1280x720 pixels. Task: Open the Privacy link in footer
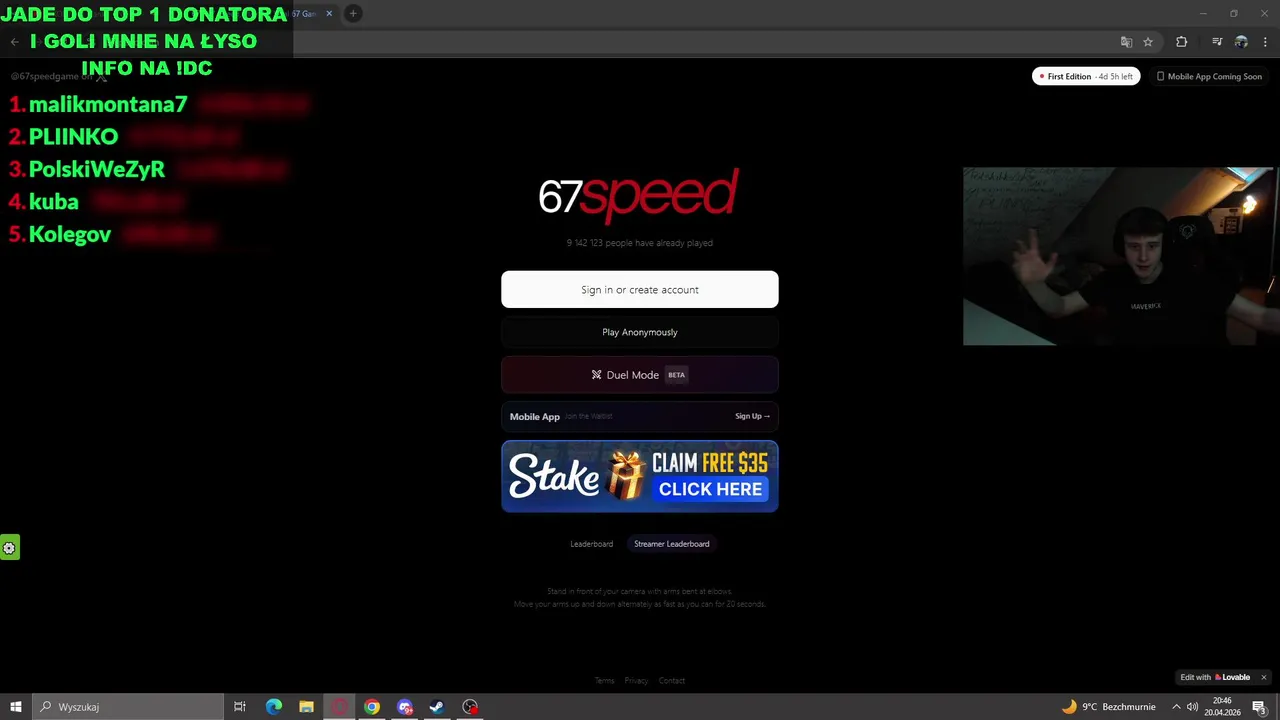[x=636, y=681]
